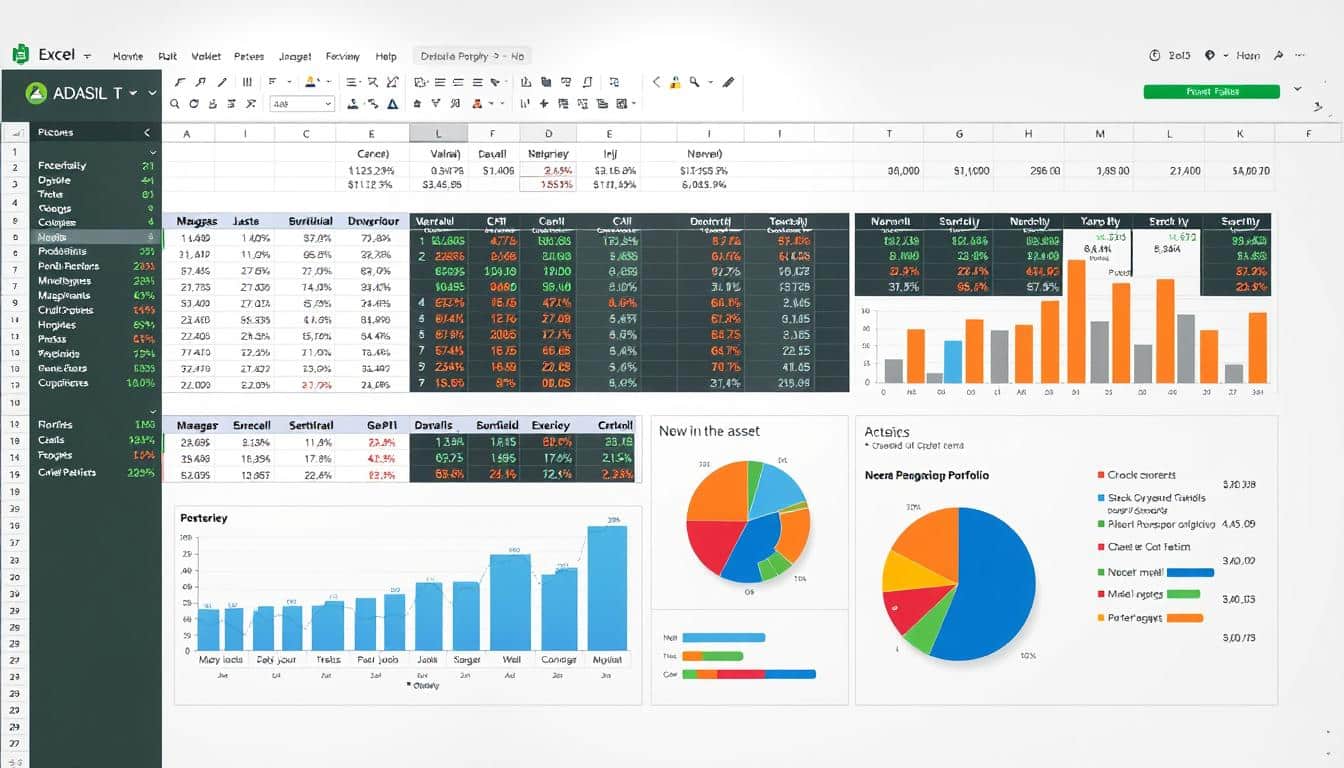Click the orange bar next to Pafet'agget

(x=1184, y=618)
